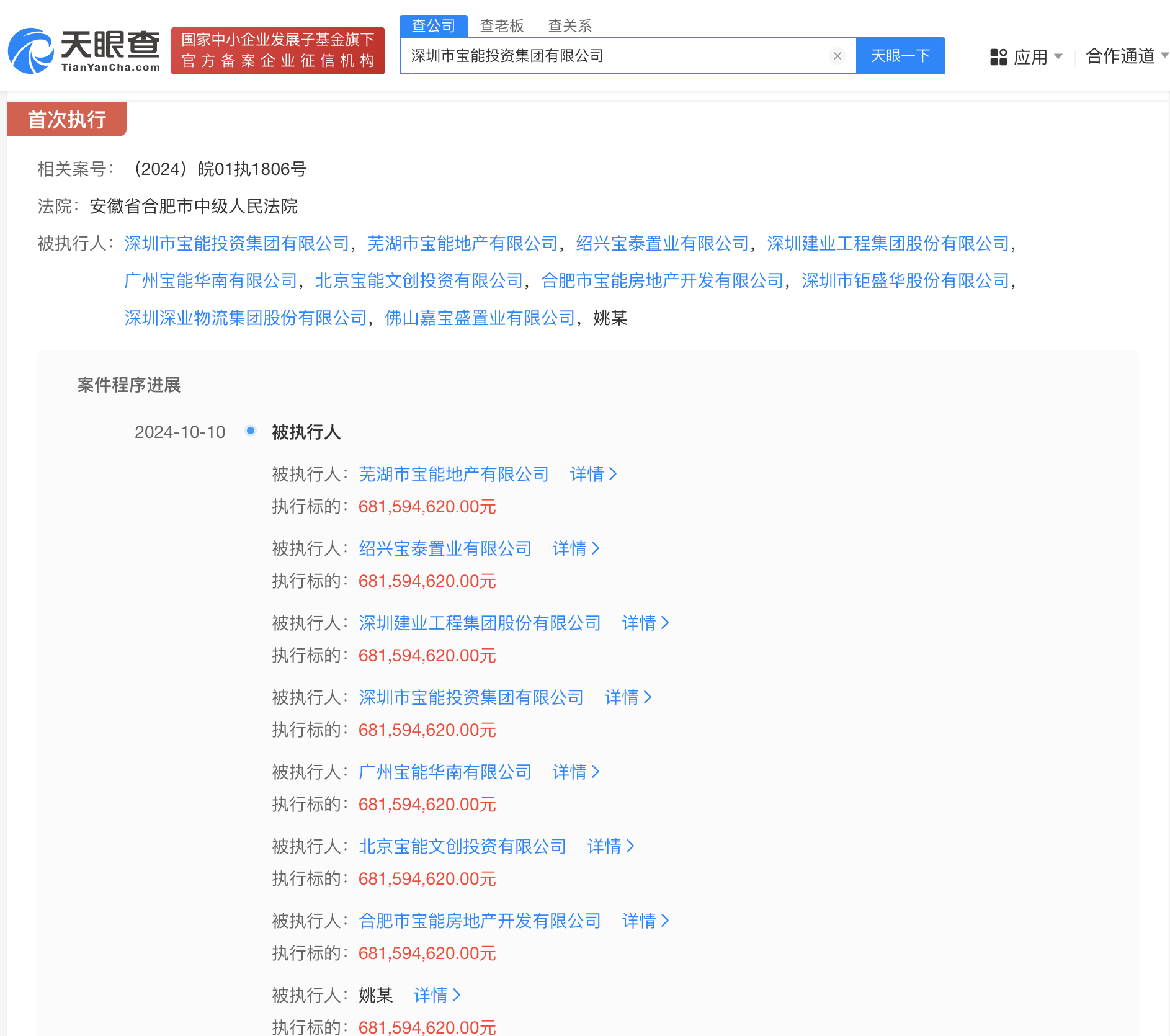Viewport: 1170px width, 1036px height.
Task: Open 芜湖市宝能地产有限公司 in the top 被执行人 list
Action: click(x=463, y=244)
